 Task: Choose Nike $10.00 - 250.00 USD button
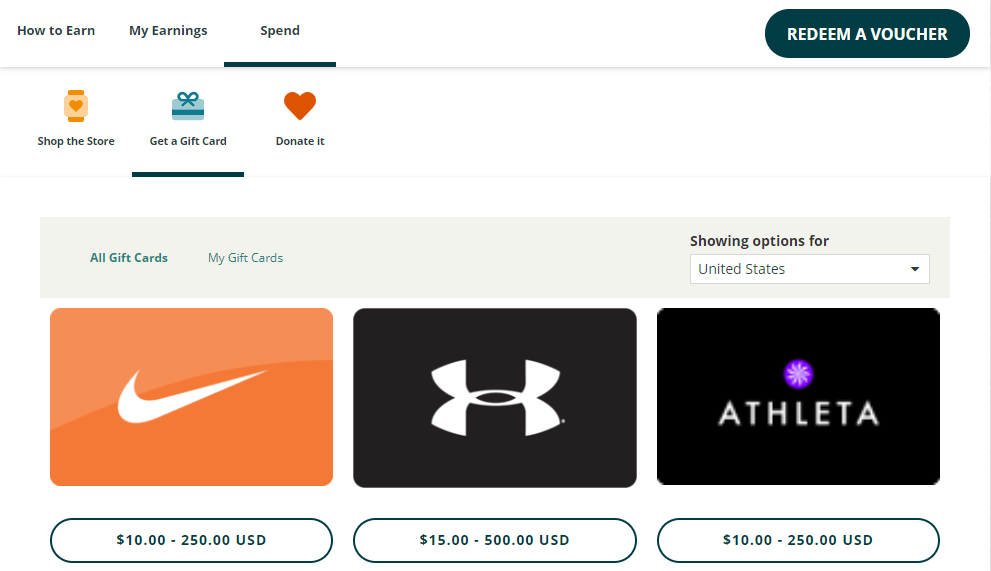coord(191,540)
